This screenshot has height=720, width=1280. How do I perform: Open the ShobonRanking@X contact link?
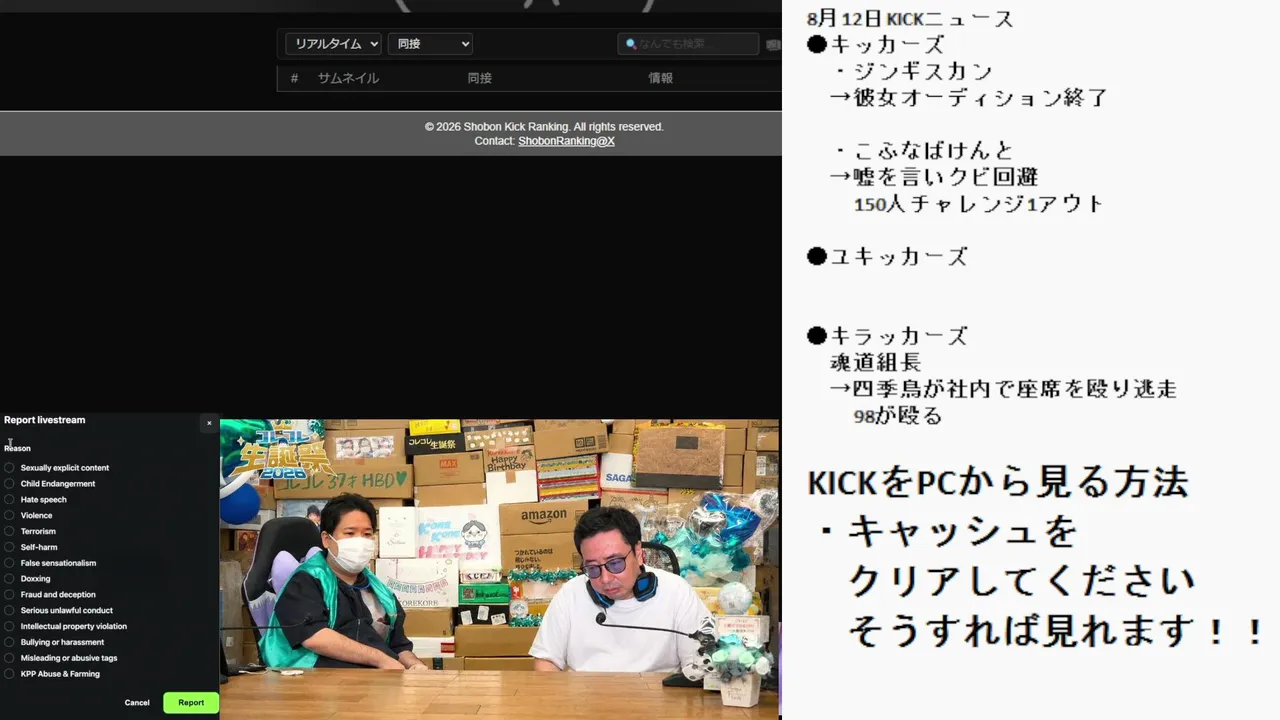(566, 142)
